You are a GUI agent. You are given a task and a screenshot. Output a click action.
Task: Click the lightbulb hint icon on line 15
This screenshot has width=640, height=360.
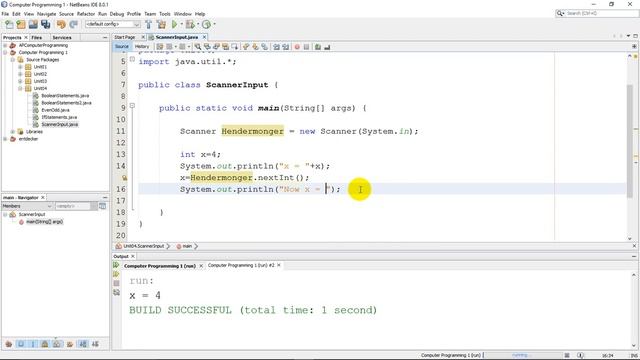click(x=124, y=178)
